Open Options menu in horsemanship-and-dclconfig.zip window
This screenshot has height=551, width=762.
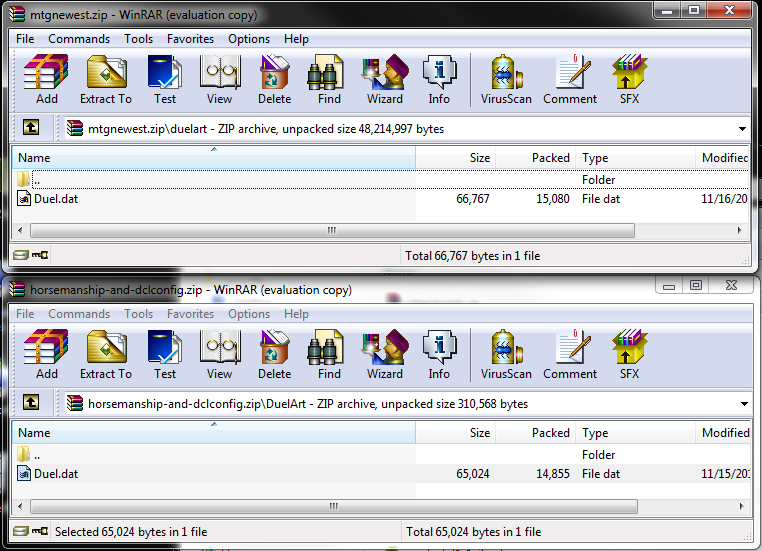[249, 314]
